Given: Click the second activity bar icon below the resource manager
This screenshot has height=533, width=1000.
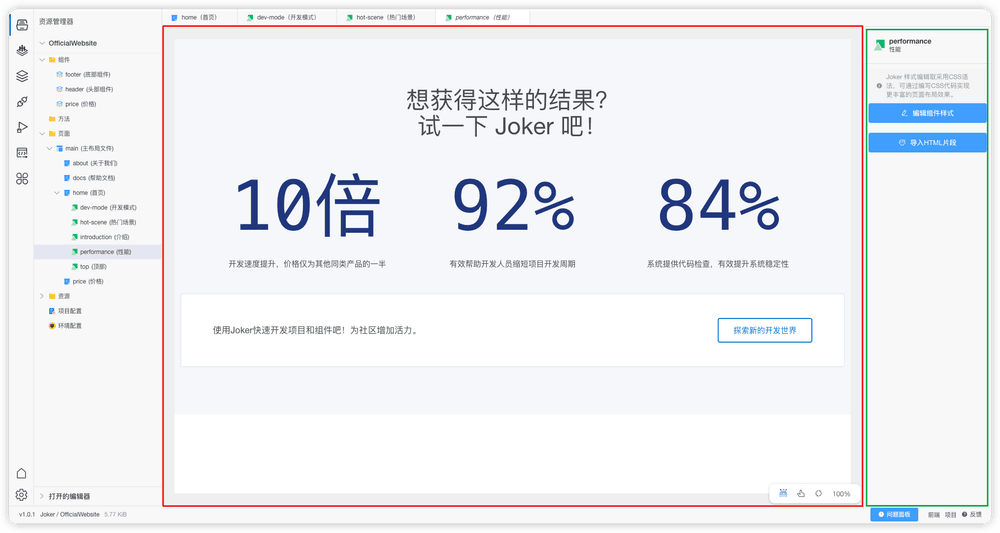Looking at the screenshot, I should click(22, 50).
